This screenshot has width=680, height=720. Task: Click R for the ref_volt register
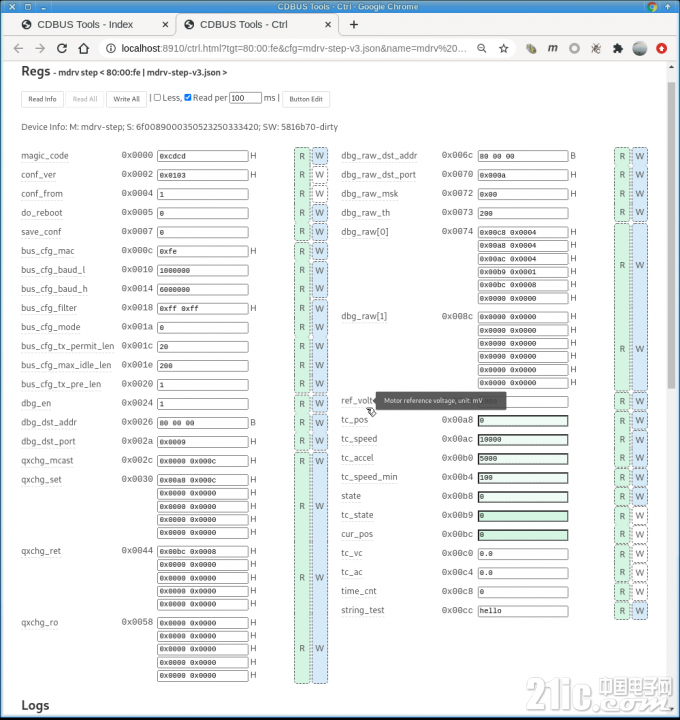click(622, 401)
